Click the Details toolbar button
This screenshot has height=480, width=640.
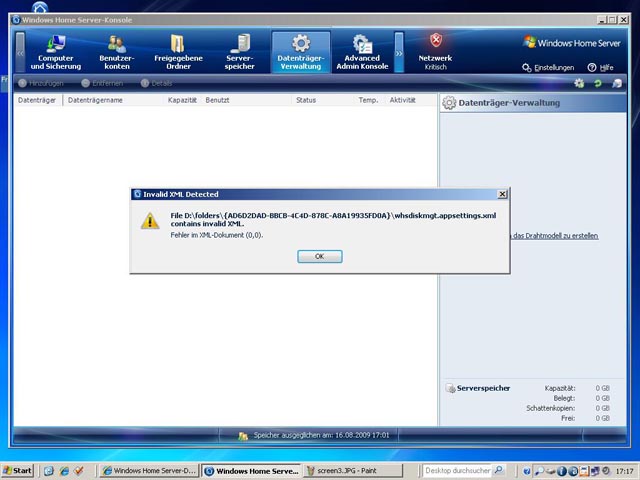click(x=156, y=83)
